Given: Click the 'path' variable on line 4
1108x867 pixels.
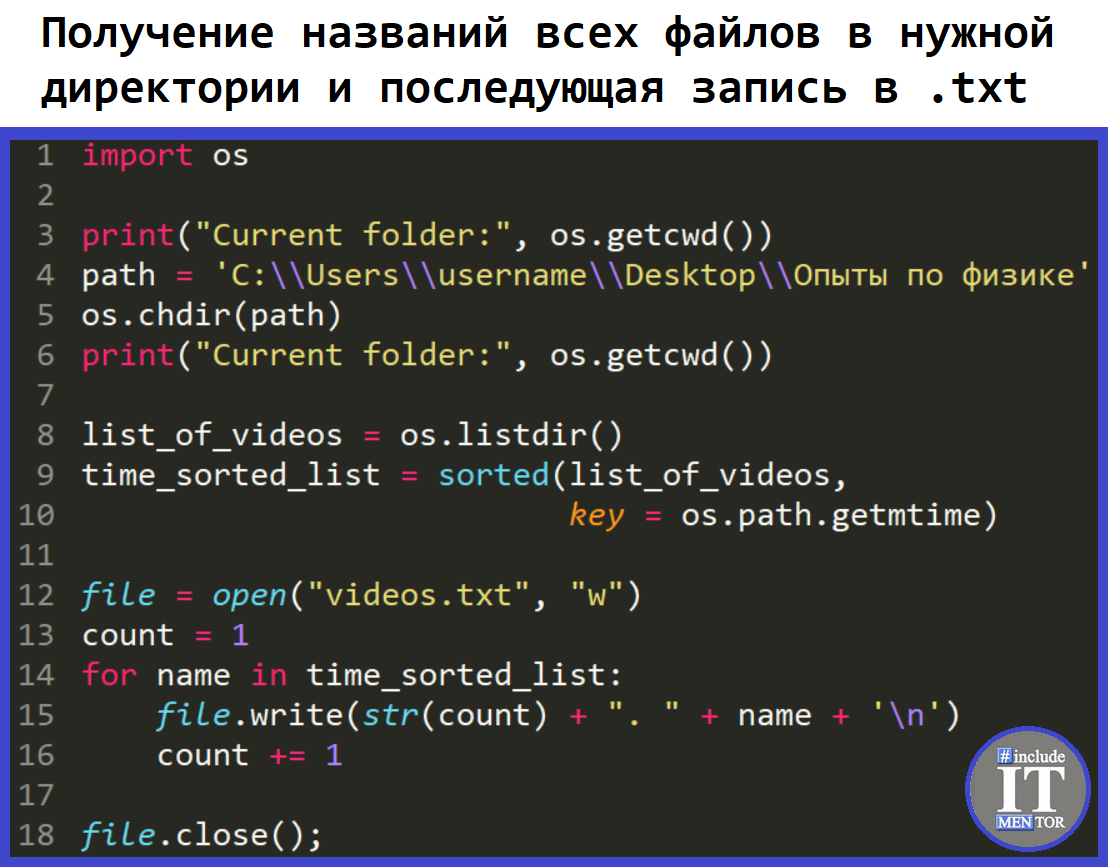Looking at the screenshot, I should click(x=119, y=276).
